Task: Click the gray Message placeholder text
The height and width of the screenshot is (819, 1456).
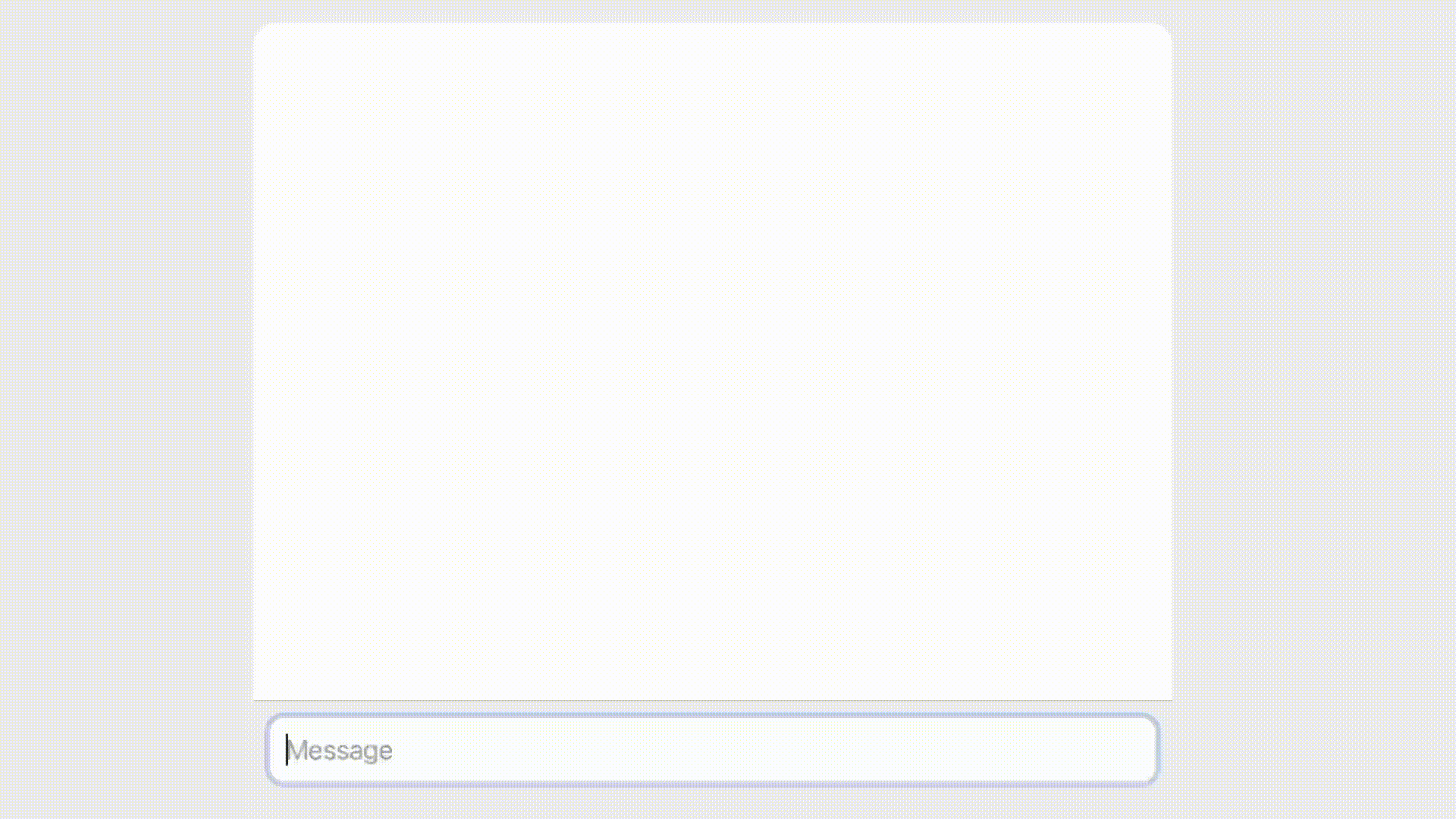Action: click(340, 750)
